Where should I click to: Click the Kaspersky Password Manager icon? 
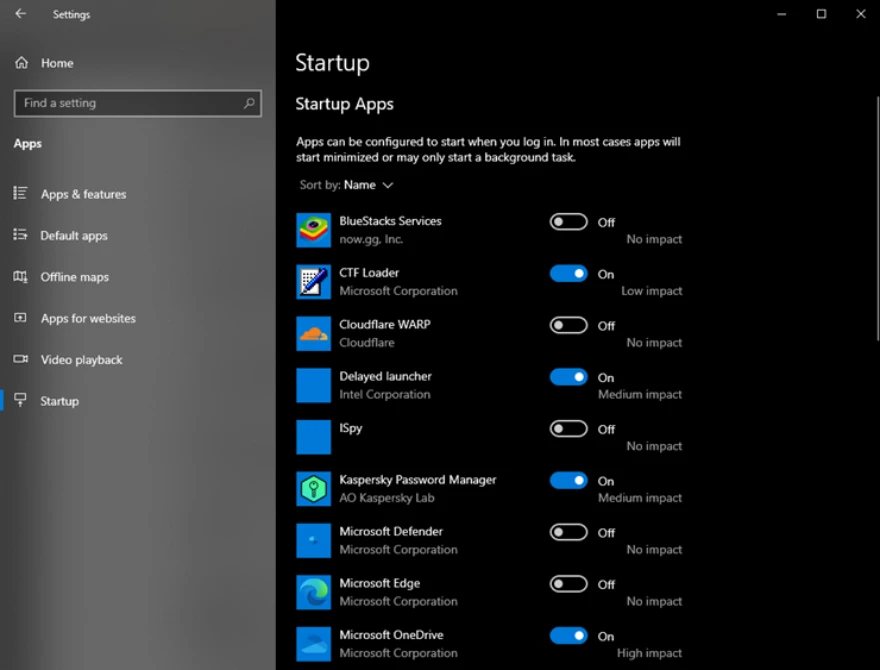(314, 488)
